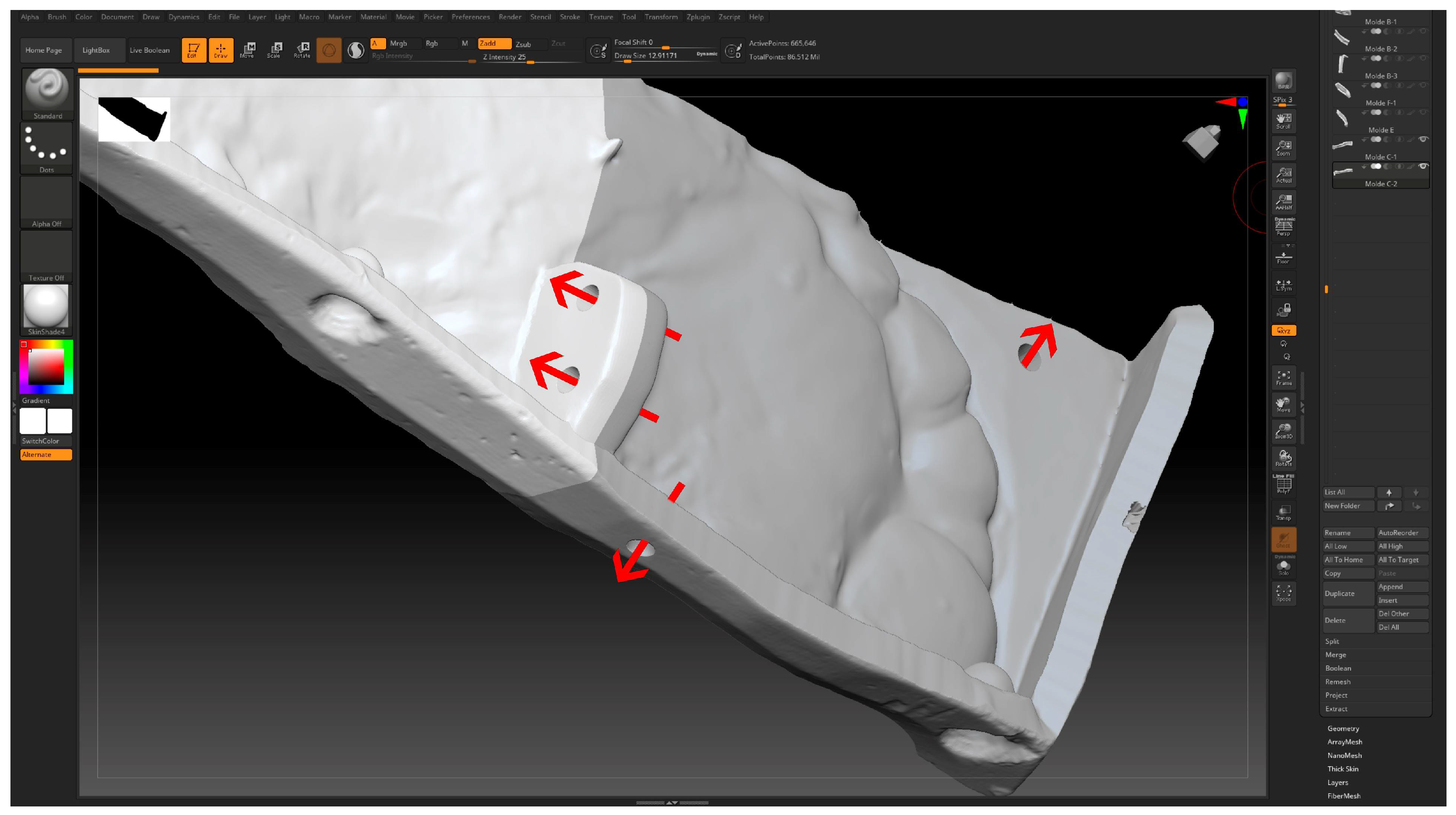This screenshot has width=1456, height=815.
Task: Toggle Persp perspective mode
Action: click(x=1283, y=228)
